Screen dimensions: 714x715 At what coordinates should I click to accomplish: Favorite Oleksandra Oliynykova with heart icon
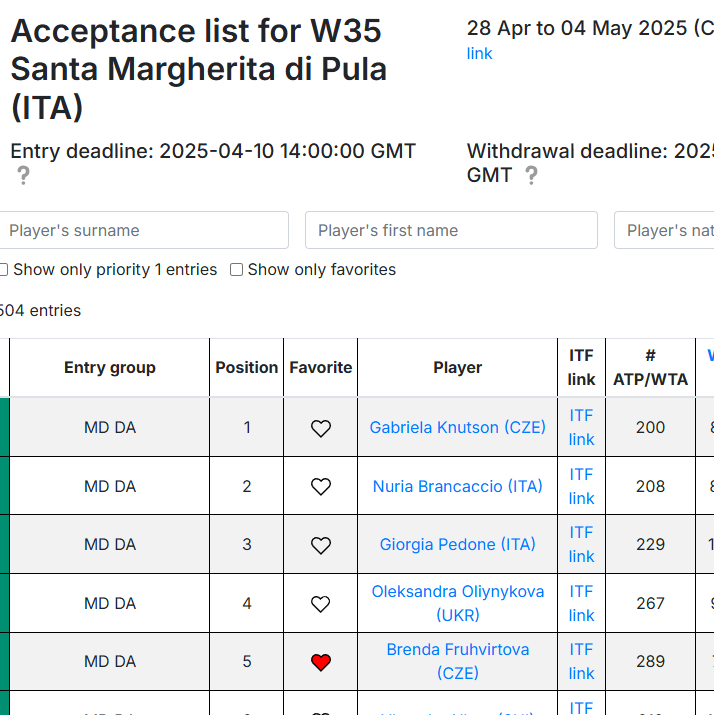tap(321, 604)
